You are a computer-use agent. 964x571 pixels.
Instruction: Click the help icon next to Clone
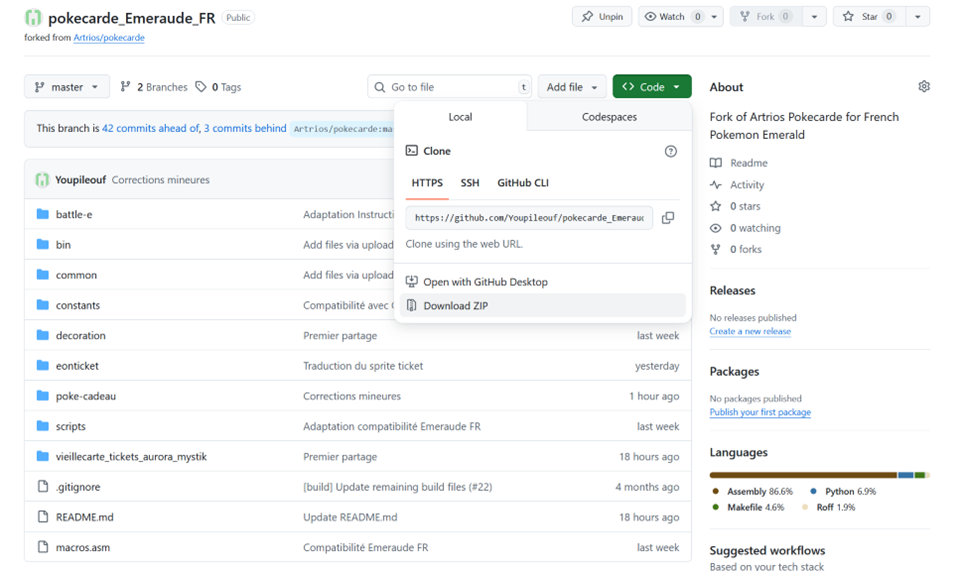click(x=670, y=151)
